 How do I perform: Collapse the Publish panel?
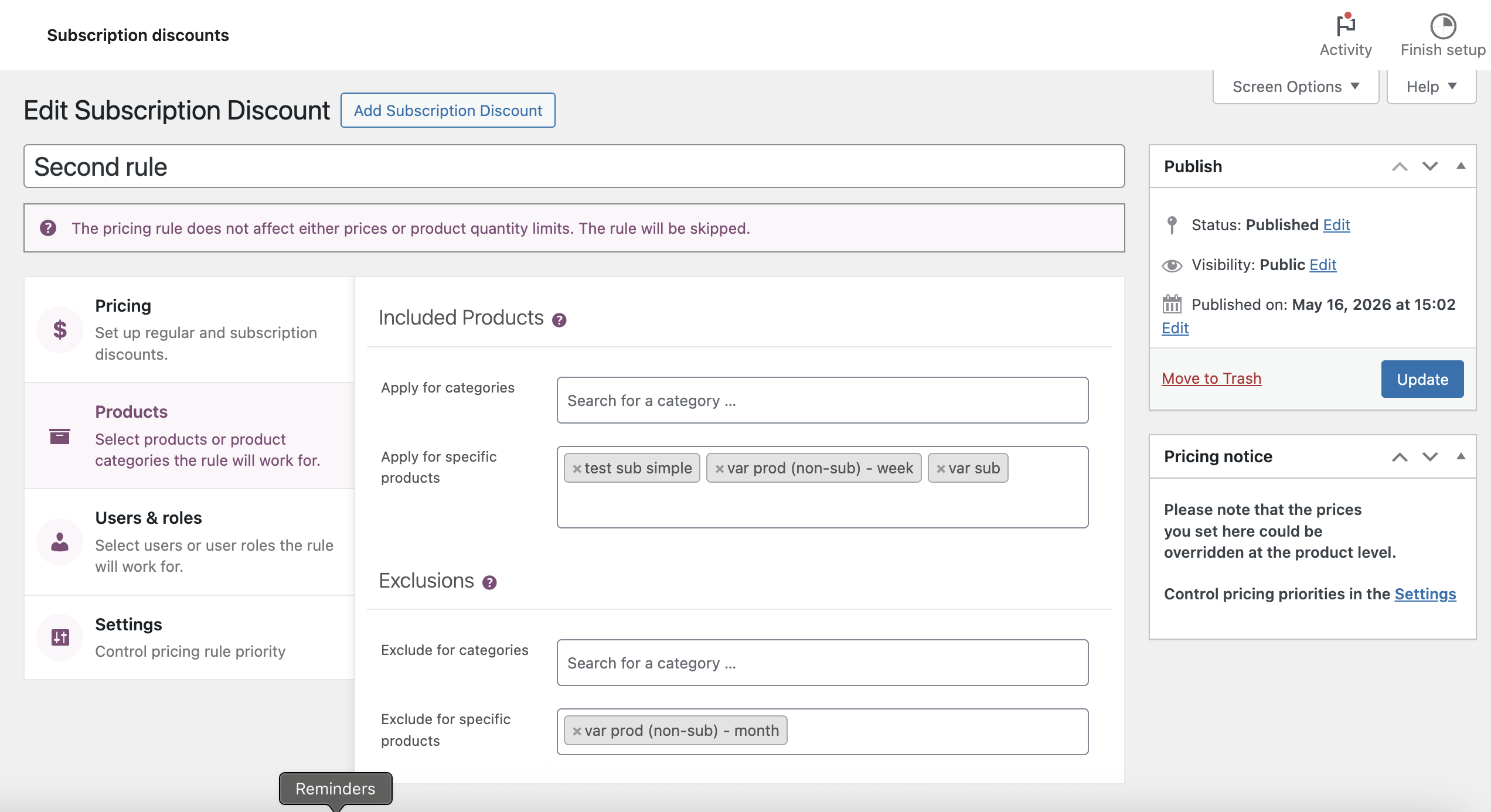pyautogui.click(x=1461, y=166)
